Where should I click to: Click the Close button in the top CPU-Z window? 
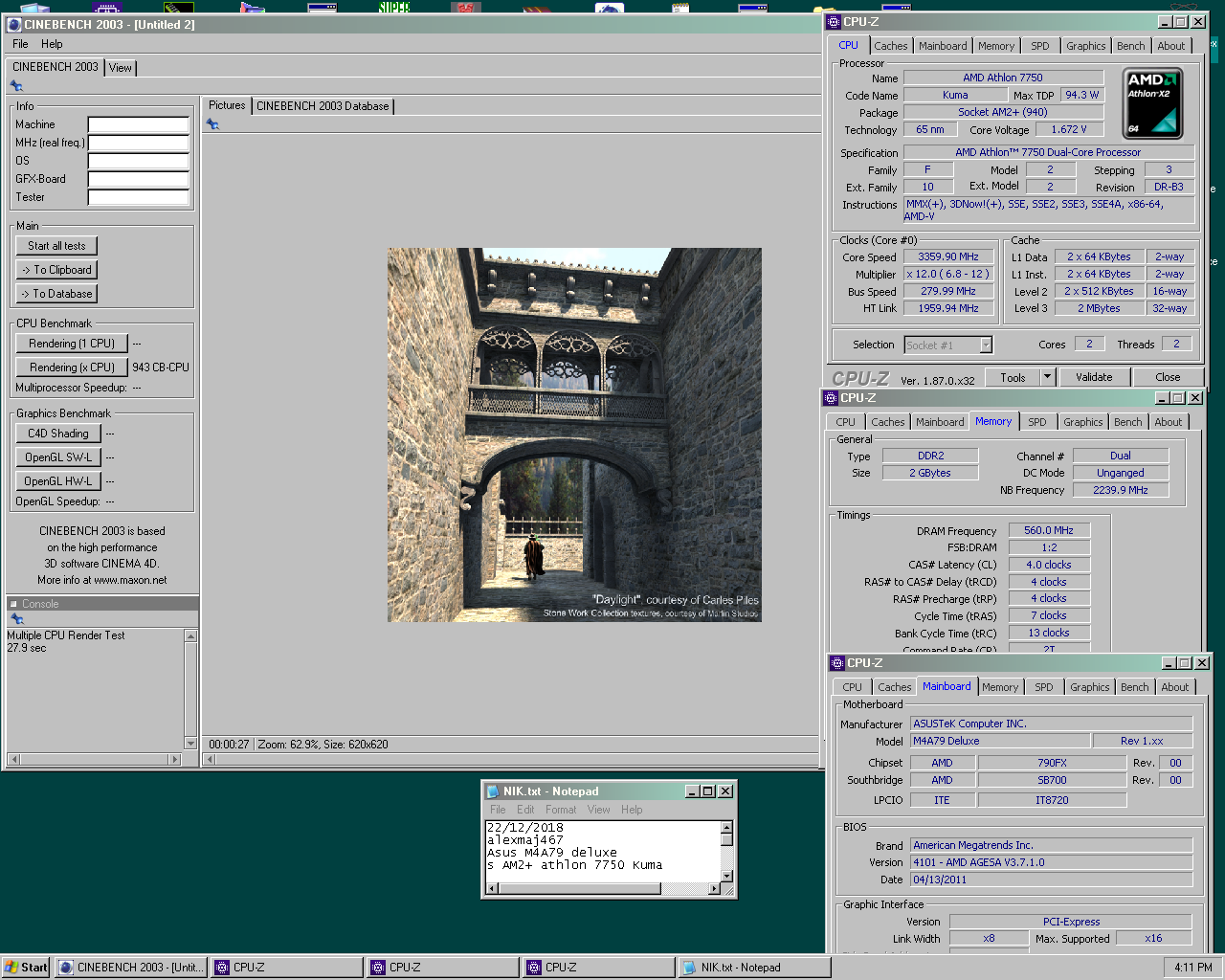(x=1168, y=377)
